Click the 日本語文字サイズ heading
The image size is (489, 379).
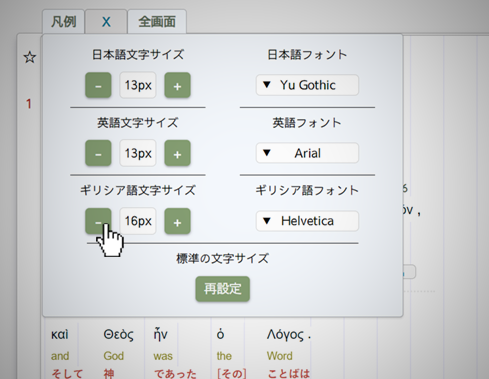pos(138,54)
